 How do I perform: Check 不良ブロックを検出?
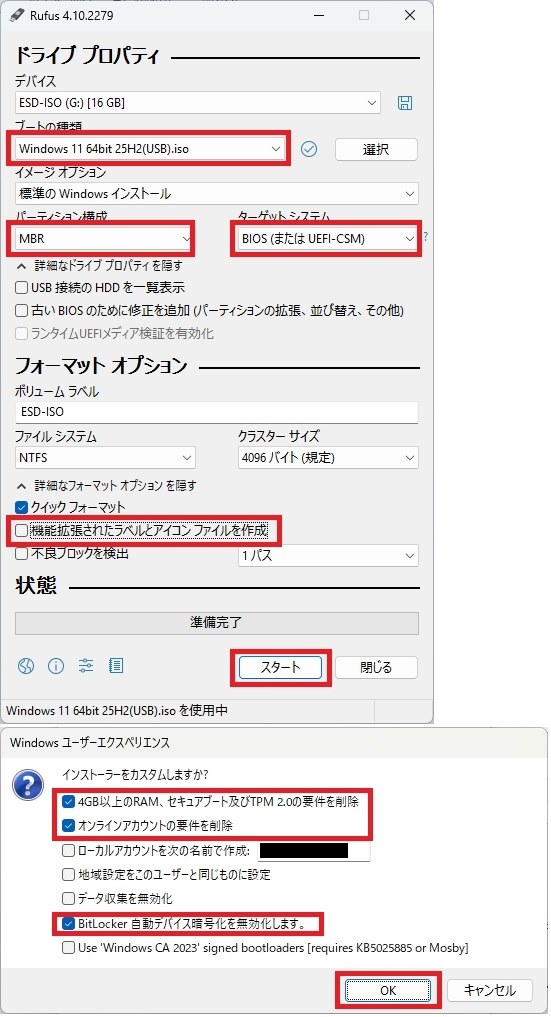coord(72,554)
